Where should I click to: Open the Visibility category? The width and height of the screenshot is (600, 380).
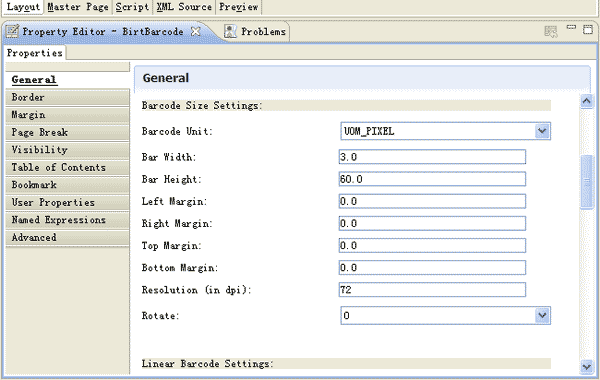pyautogui.click(x=67, y=150)
